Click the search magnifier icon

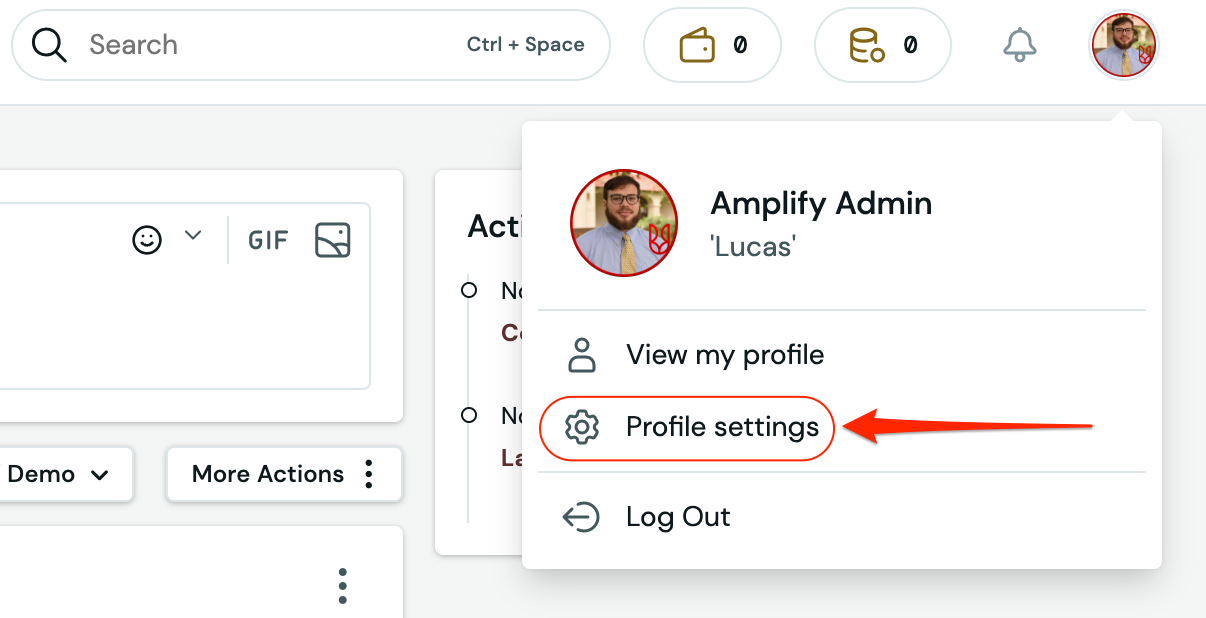tap(49, 45)
